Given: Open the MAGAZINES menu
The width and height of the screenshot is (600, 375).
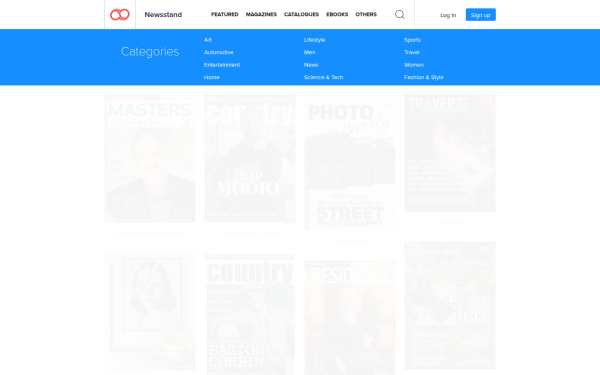Looking at the screenshot, I should (x=261, y=14).
